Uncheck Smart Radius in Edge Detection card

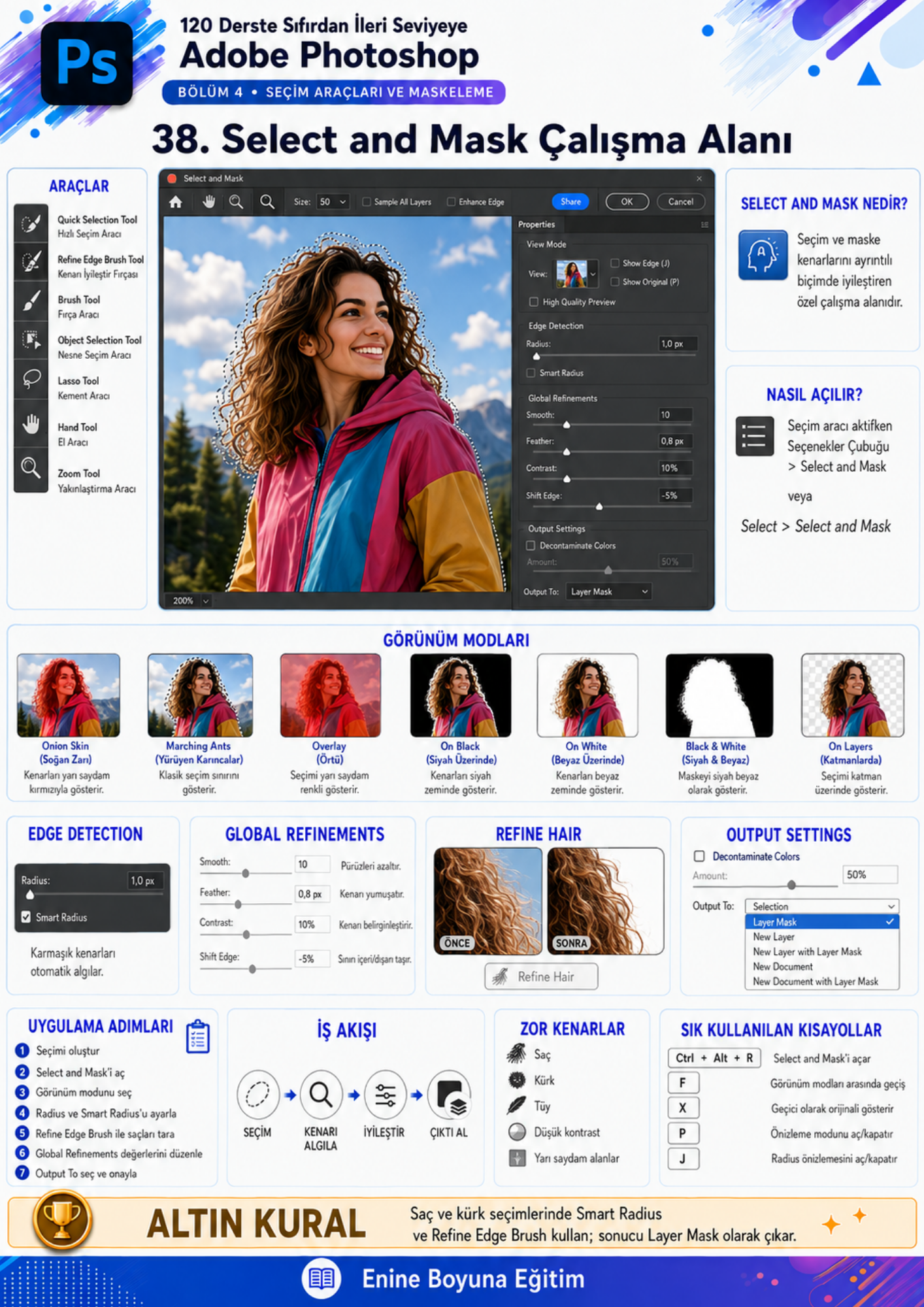[x=26, y=917]
